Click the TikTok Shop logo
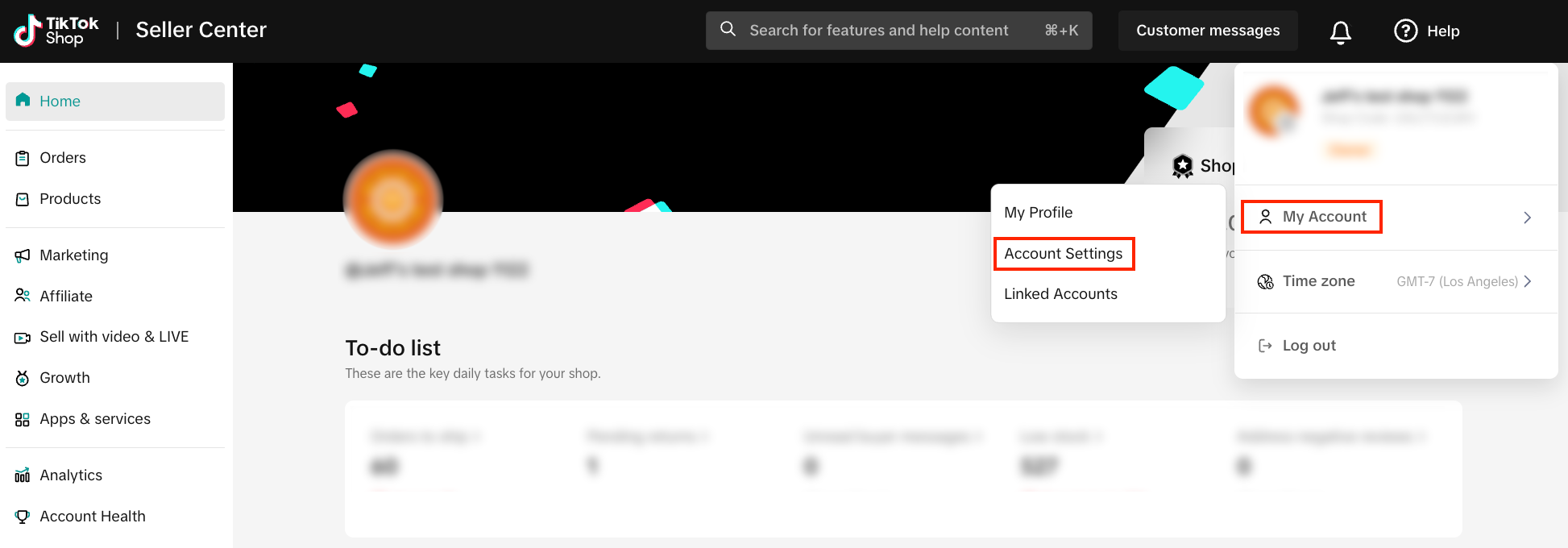 (56, 31)
